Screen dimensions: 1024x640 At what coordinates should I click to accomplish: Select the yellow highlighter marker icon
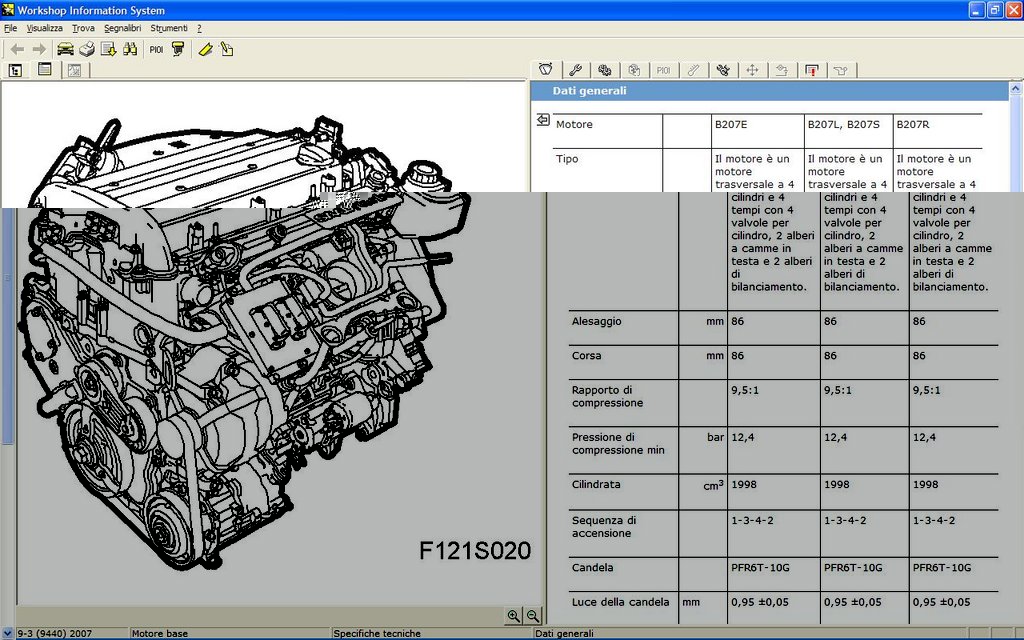click(x=205, y=49)
